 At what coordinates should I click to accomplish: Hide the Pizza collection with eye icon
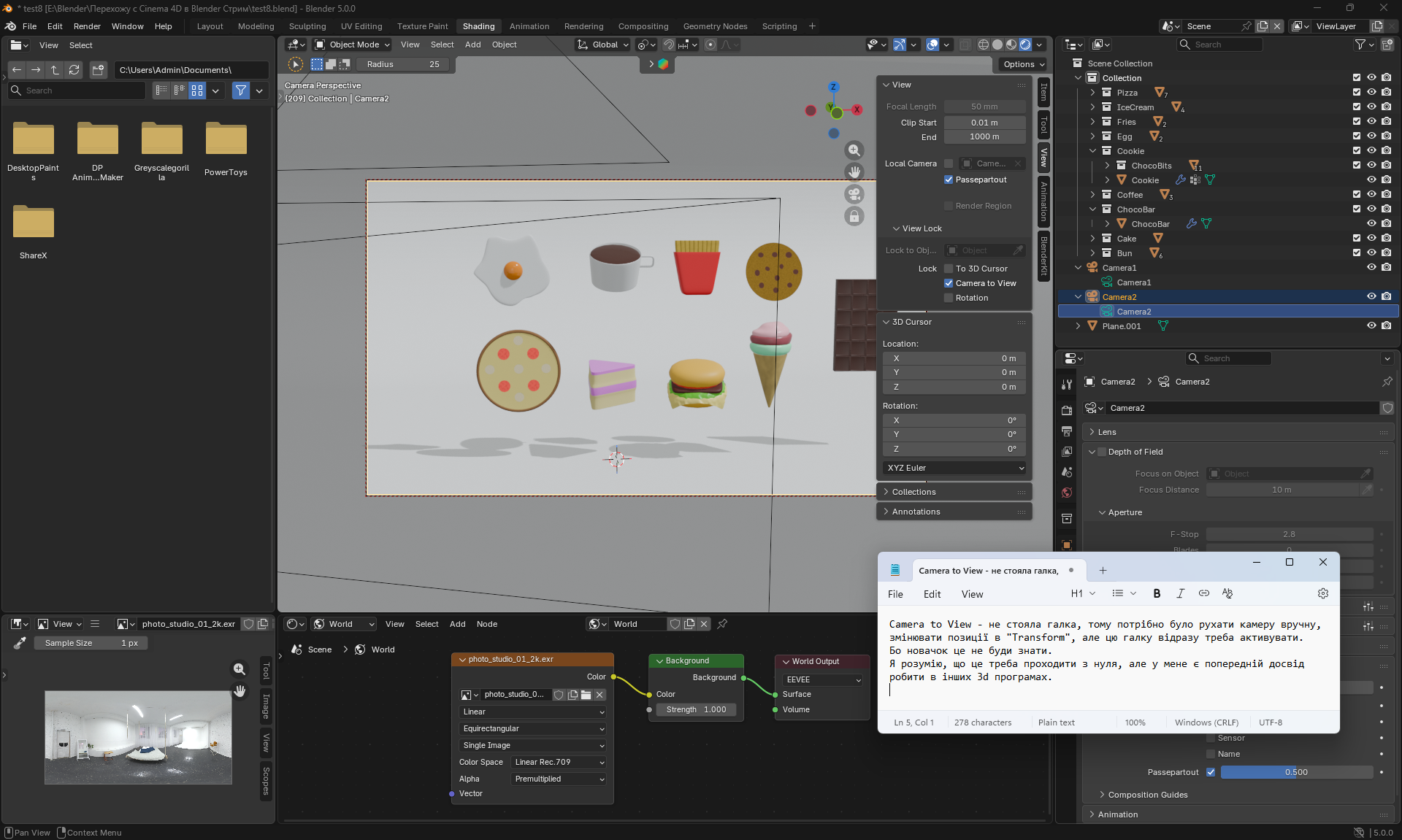1371,93
